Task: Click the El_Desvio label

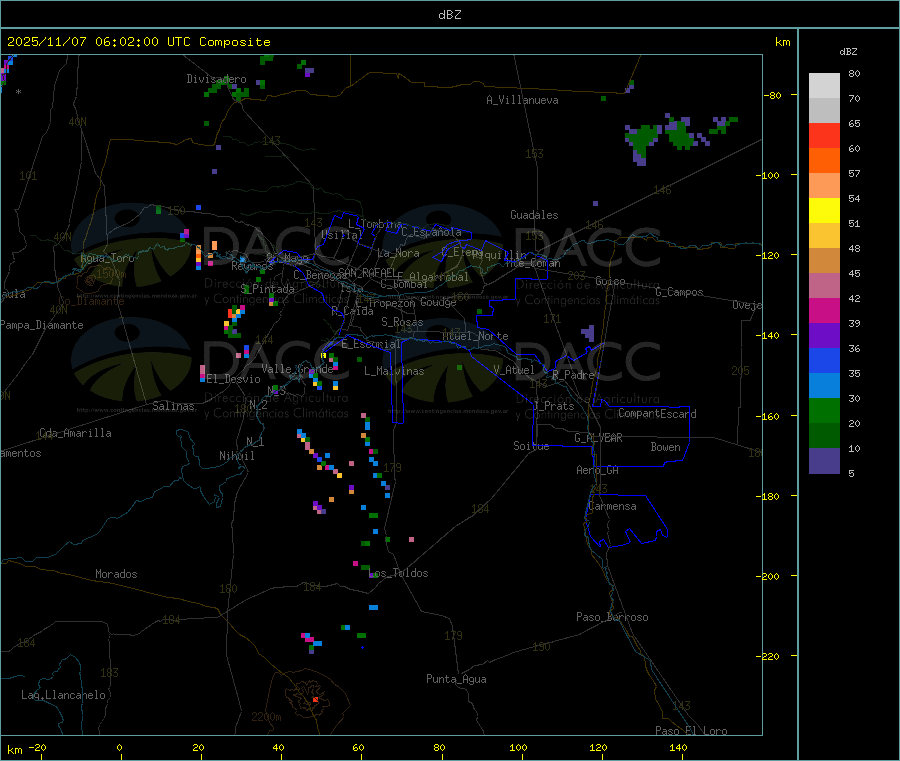Action: pyautogui.click(x=234, y=379)
